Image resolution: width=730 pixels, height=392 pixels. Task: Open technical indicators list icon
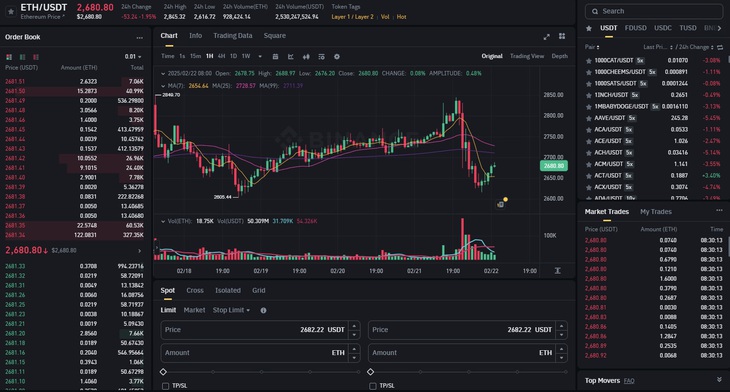coord(321,56)
